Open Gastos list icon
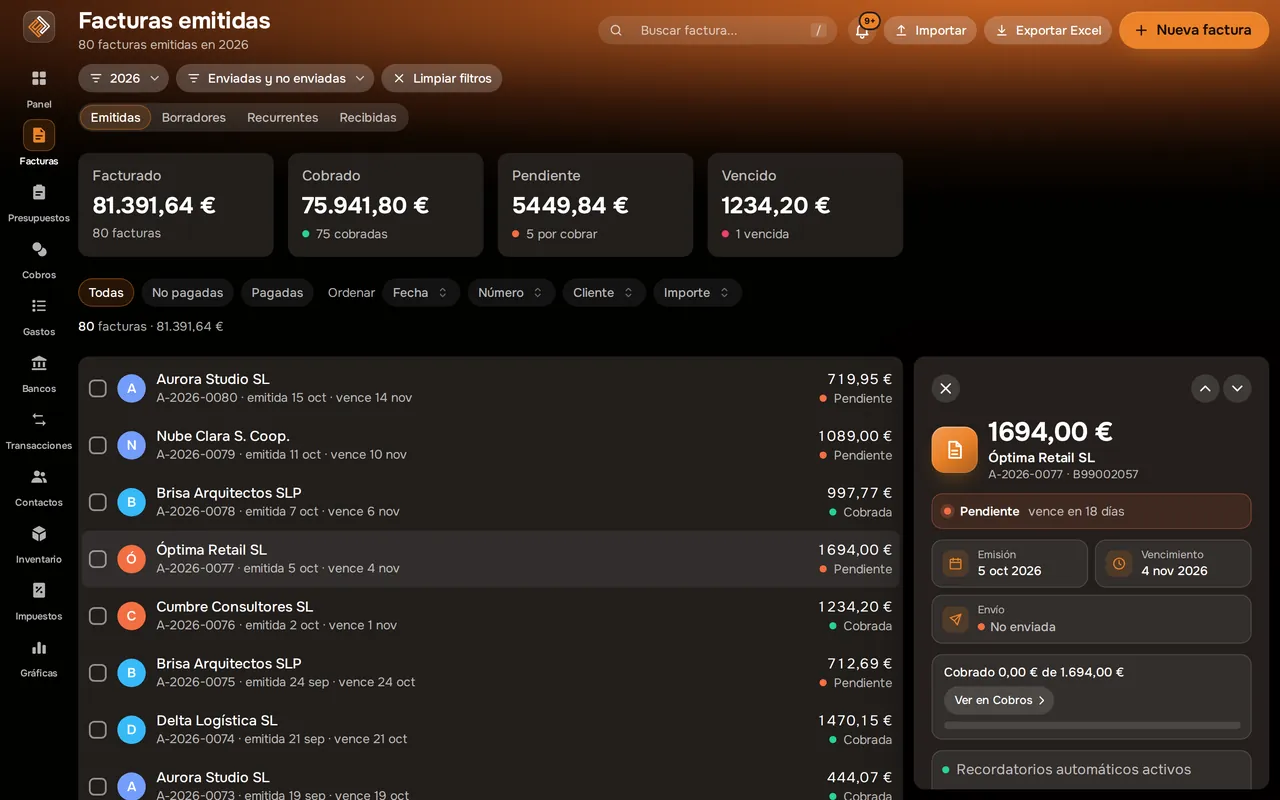Screen dimensions: 1280x800 point(39,306)
